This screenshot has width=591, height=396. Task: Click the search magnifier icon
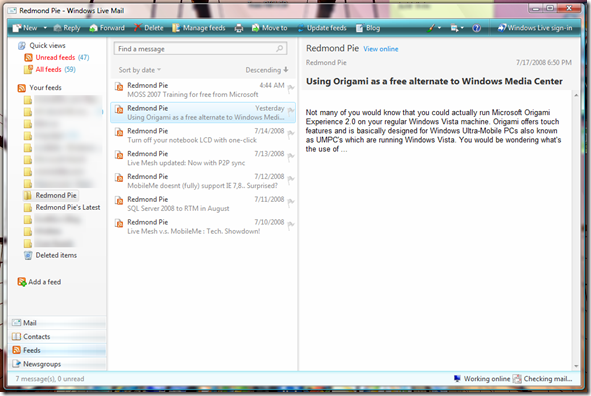[x=279, y=49]
